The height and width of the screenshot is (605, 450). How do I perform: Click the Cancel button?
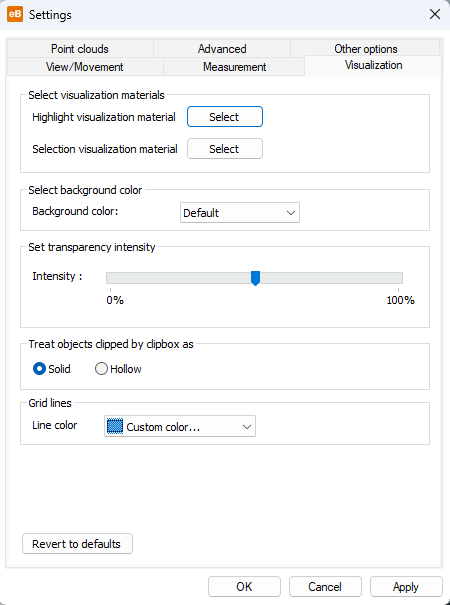(325, 586)
